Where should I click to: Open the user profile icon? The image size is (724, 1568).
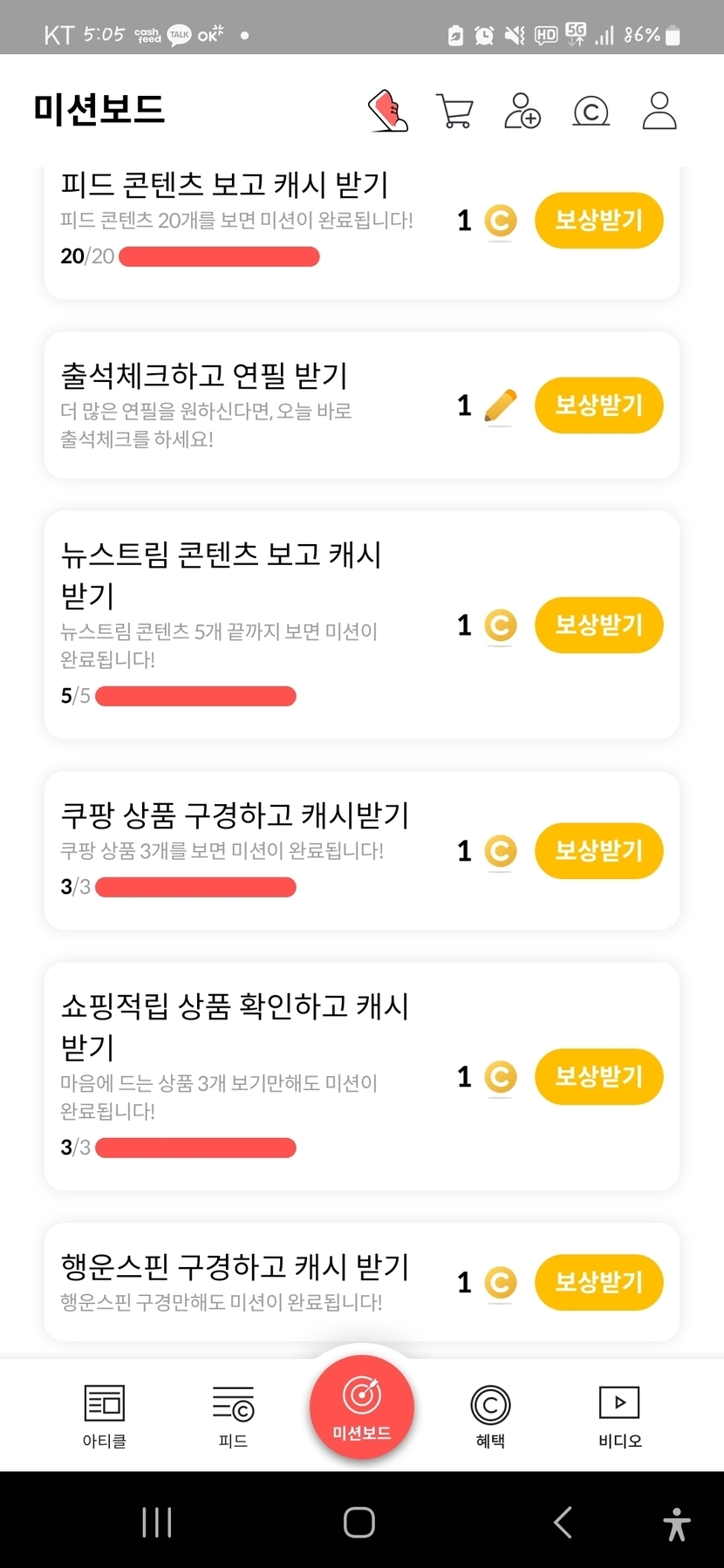(x=659, y=112)
